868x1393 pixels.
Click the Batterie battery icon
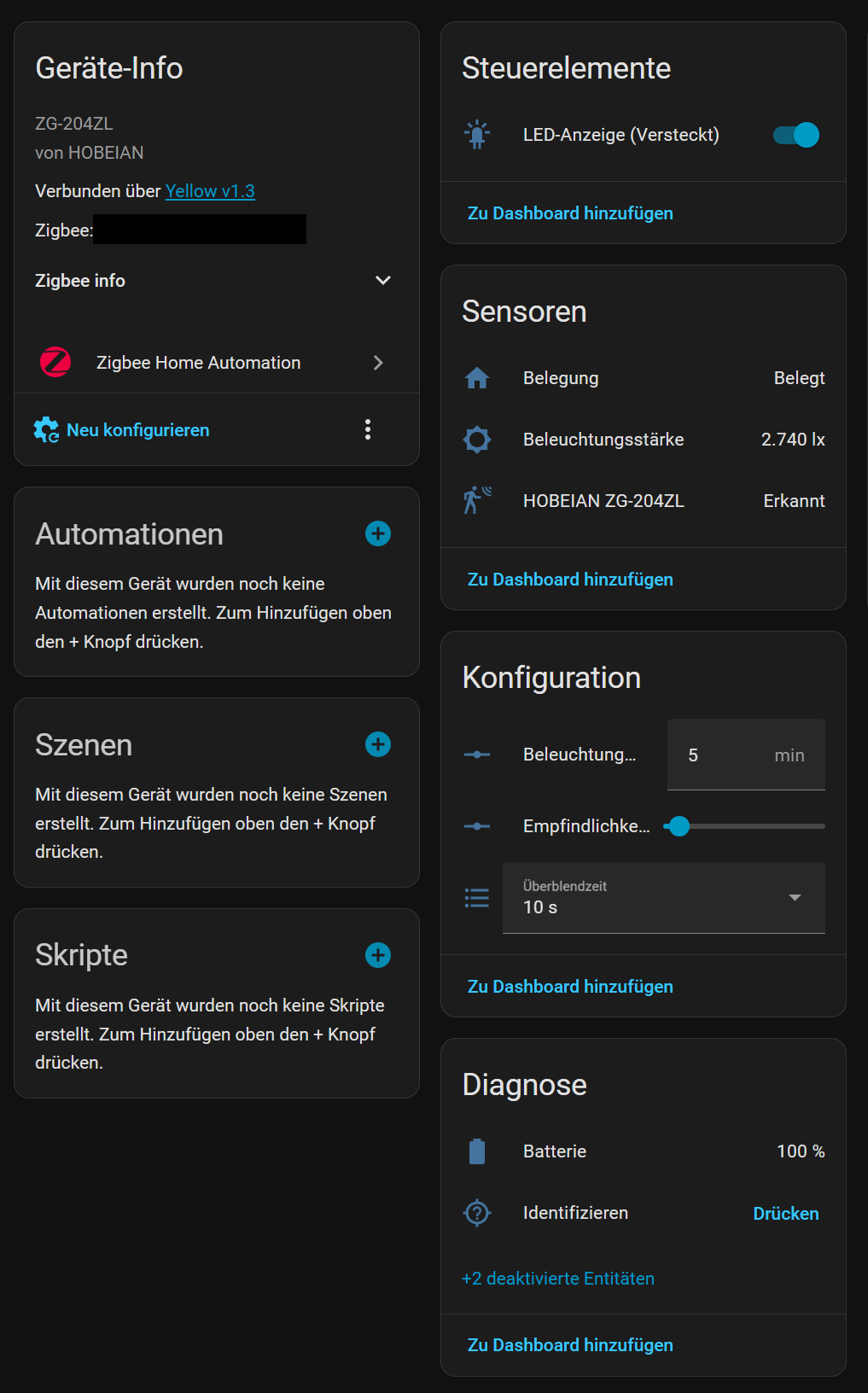click(x=477, y=1151)
